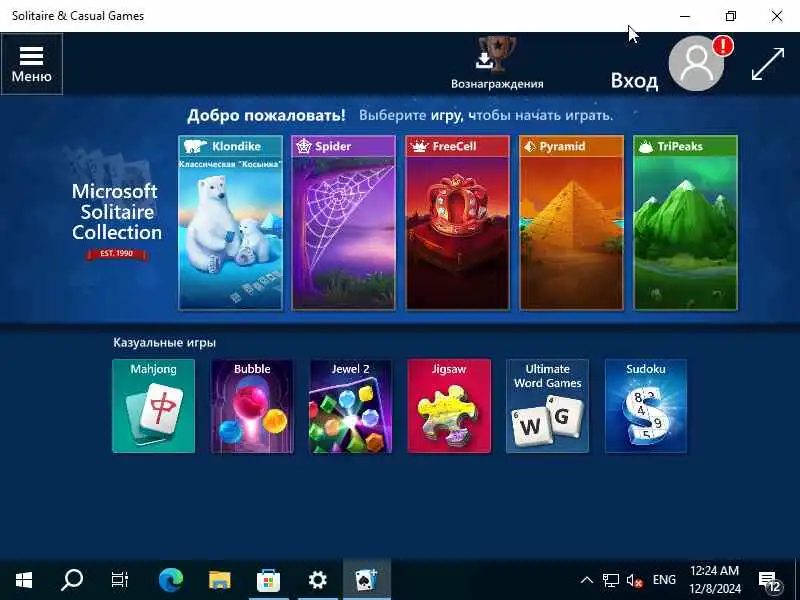Image resolution: width=800 pixels, height=600 pixels.
Task: Open Ultimate Word Games tile
Action: pos(547,406)
